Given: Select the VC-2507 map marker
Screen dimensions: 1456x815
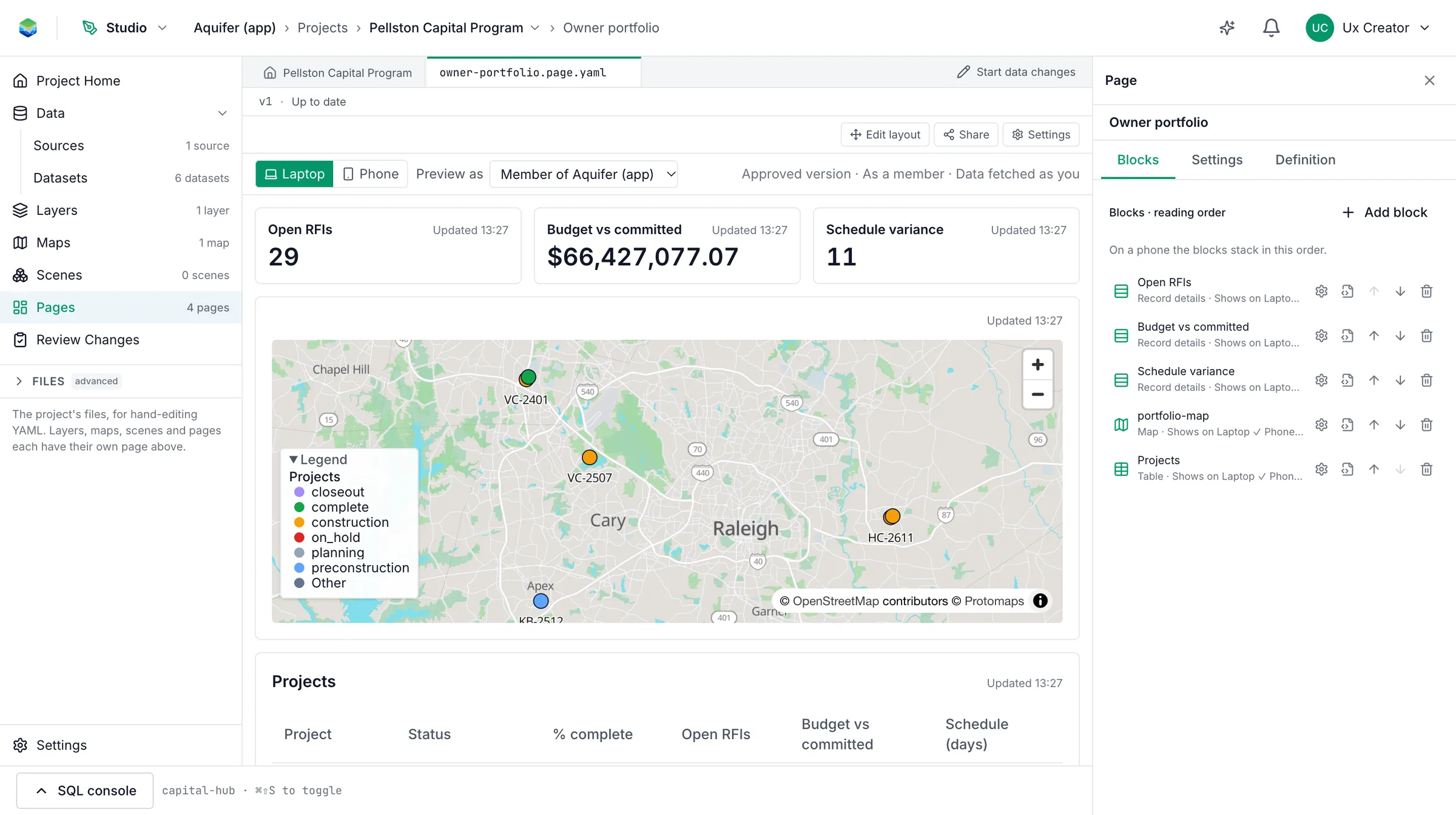Looking at the screenshot, I should [x=589, y=458].
